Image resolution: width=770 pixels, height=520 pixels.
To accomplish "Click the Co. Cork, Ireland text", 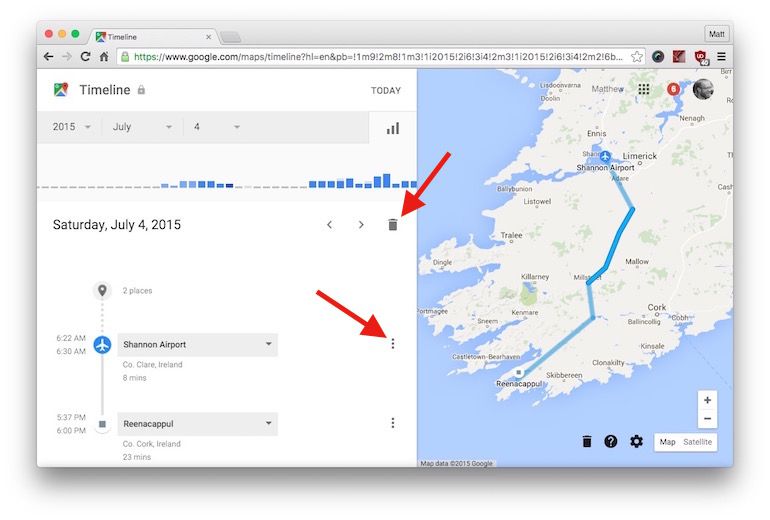I will tap(152, 444).
